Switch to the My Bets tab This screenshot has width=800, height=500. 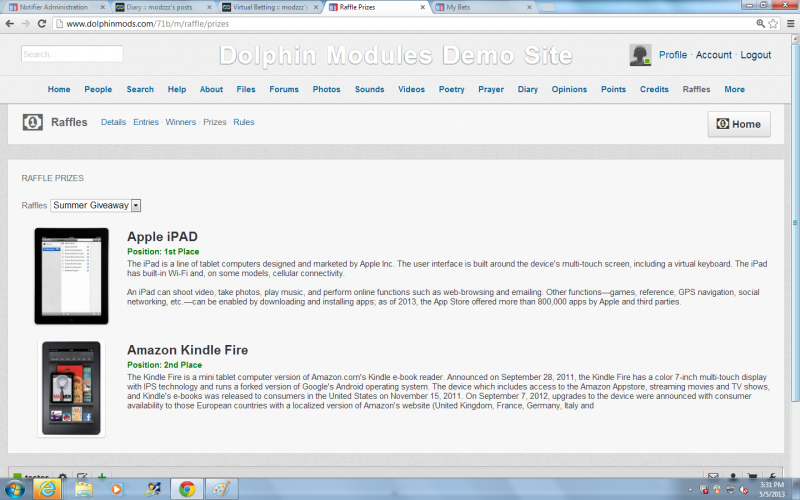483,7
